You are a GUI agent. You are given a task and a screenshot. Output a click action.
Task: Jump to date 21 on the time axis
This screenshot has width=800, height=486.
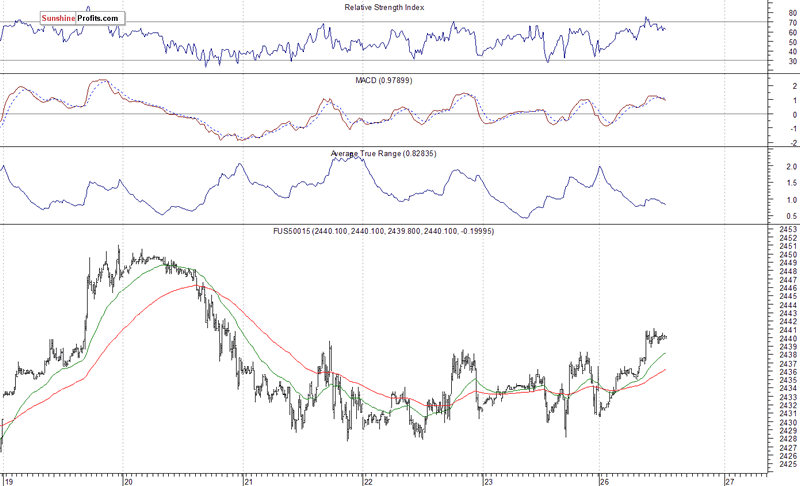click(x=248, y=479)
